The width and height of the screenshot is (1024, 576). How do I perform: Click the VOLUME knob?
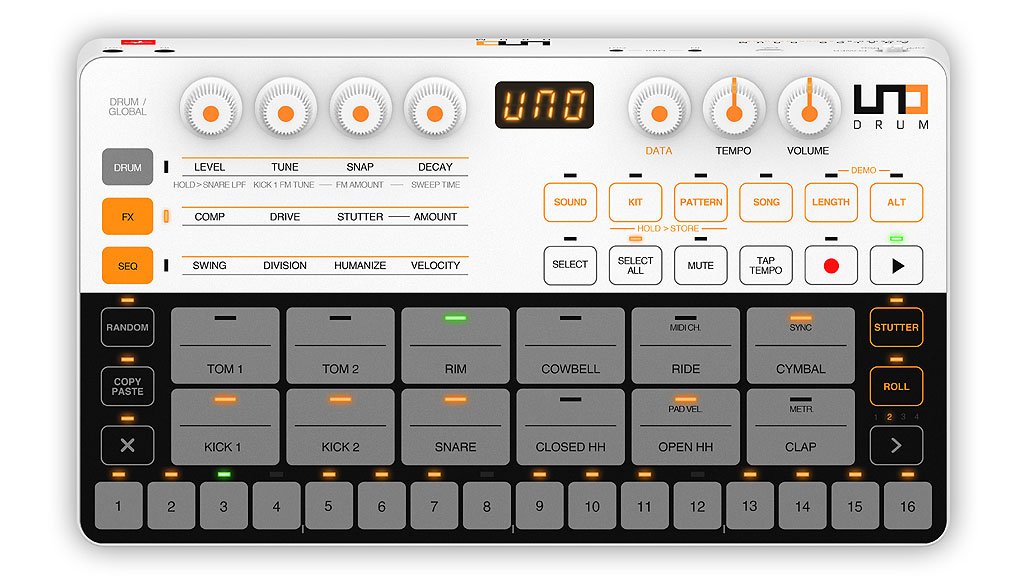click(x=808, y=113)
